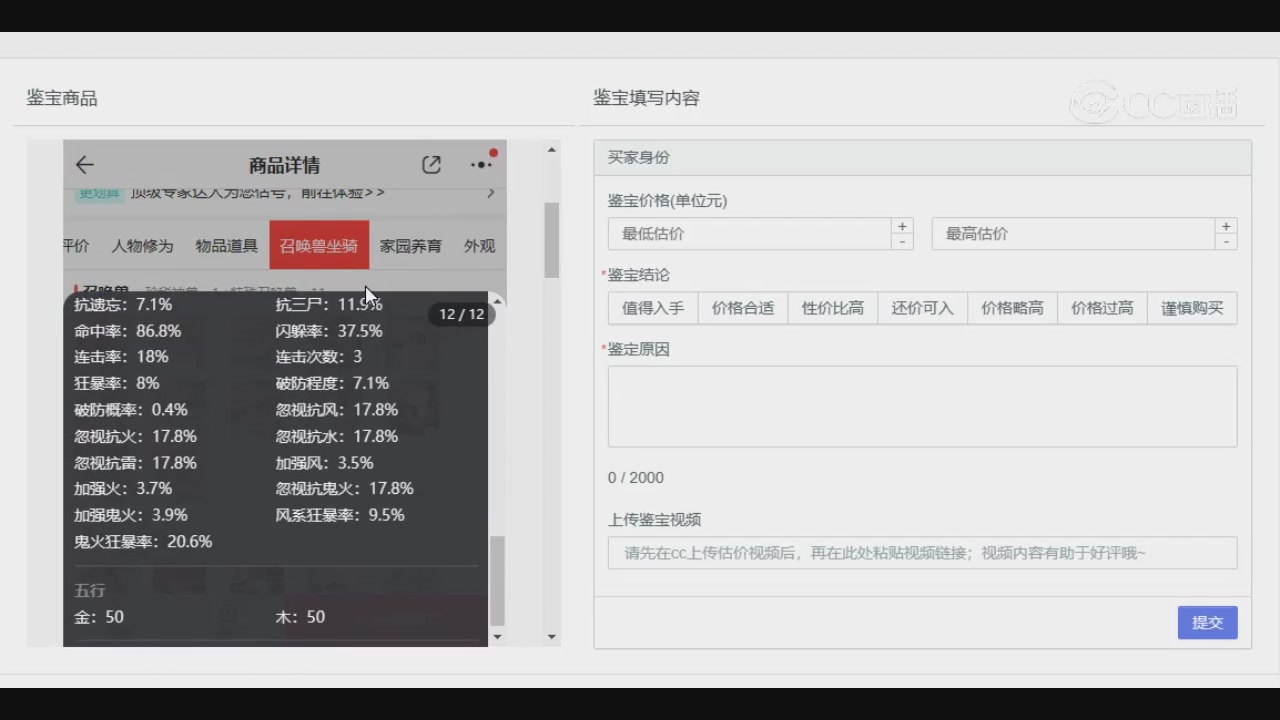Click the 鉴定原因 text area
This screenshot has height=720, width=1280.
coord(922,406)
